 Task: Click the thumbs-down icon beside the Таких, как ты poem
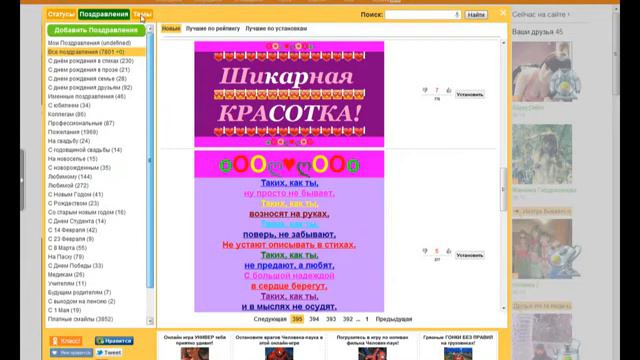click(425, 251)
